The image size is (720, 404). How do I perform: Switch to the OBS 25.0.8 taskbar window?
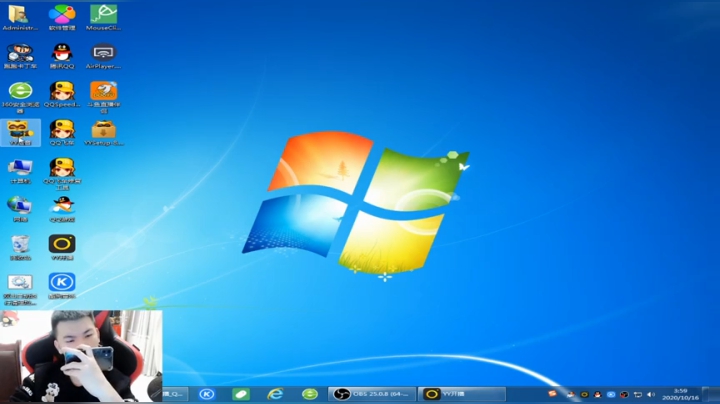372,394
